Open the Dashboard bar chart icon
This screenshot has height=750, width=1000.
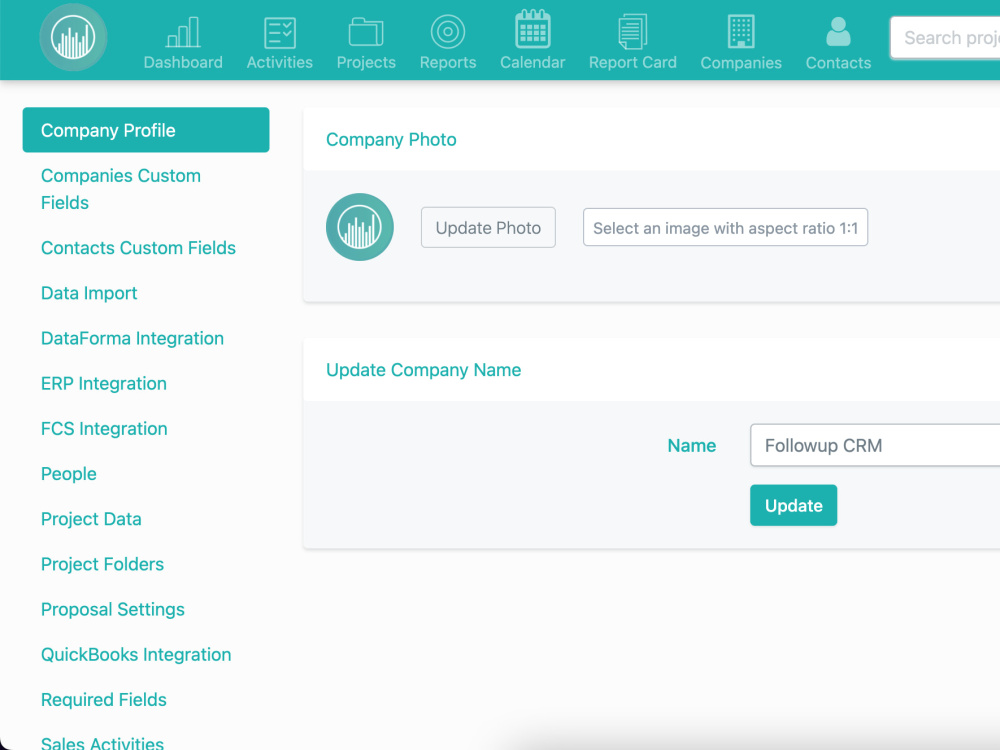pos(183,33)
